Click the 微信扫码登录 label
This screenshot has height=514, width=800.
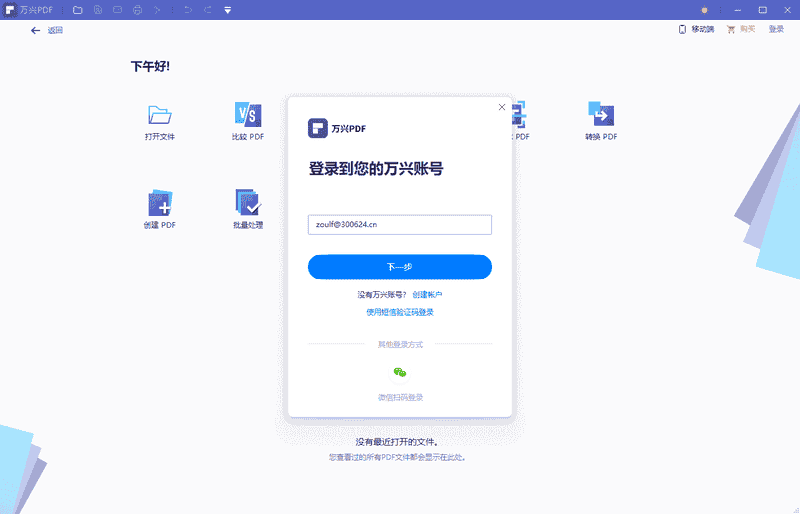click(x=400, y=397)
